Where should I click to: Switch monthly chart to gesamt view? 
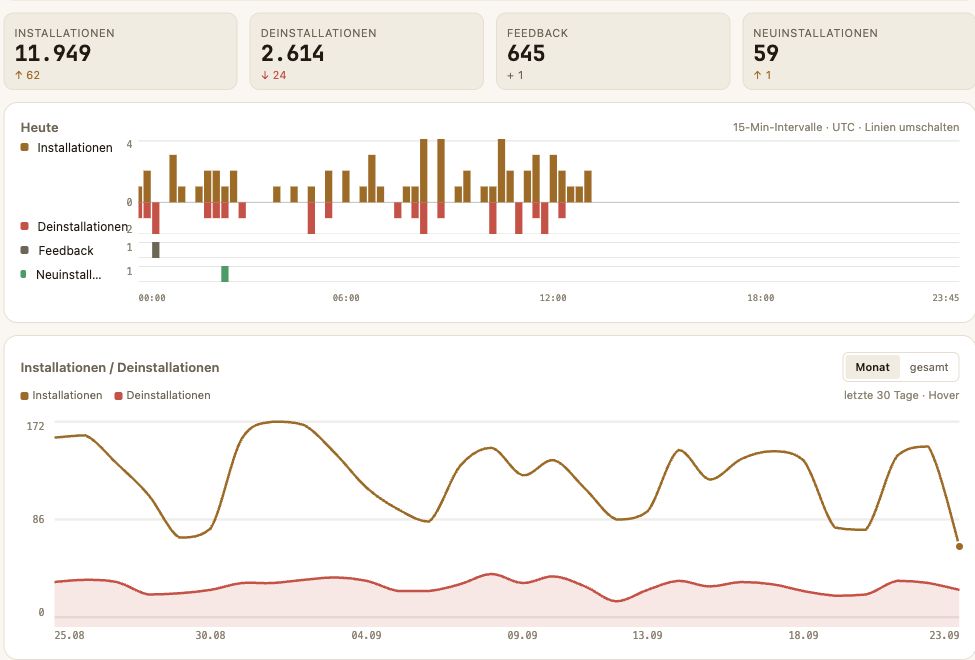pos(928,367)
